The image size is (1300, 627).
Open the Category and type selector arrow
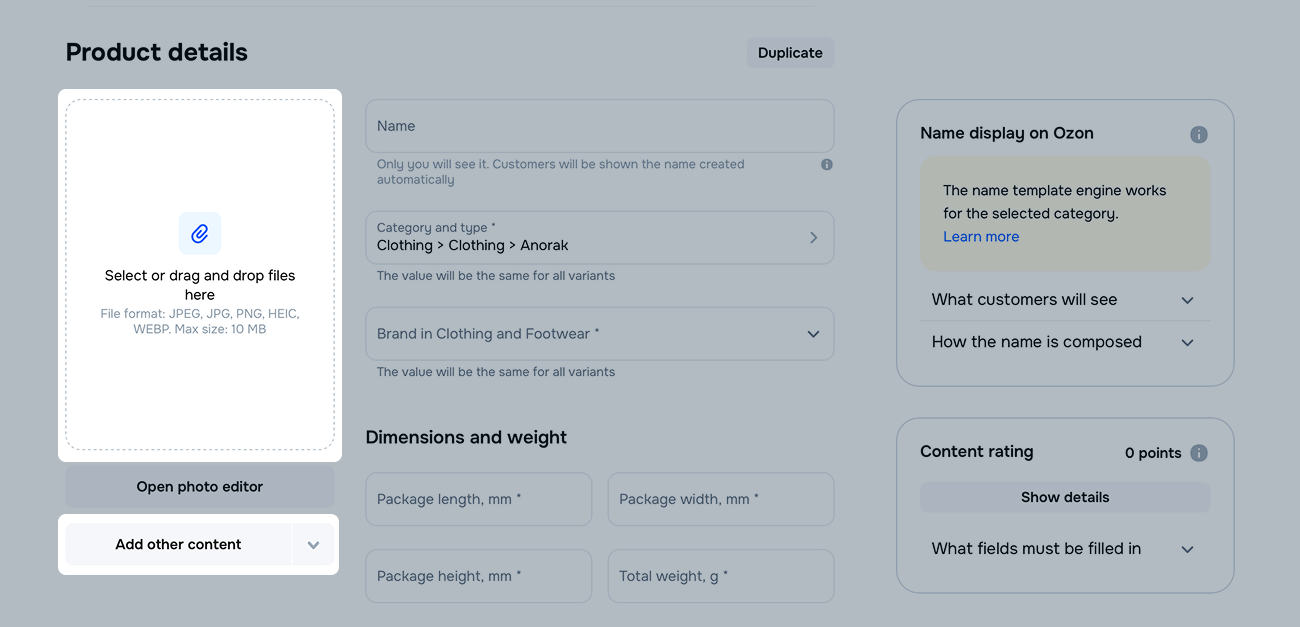813,238
